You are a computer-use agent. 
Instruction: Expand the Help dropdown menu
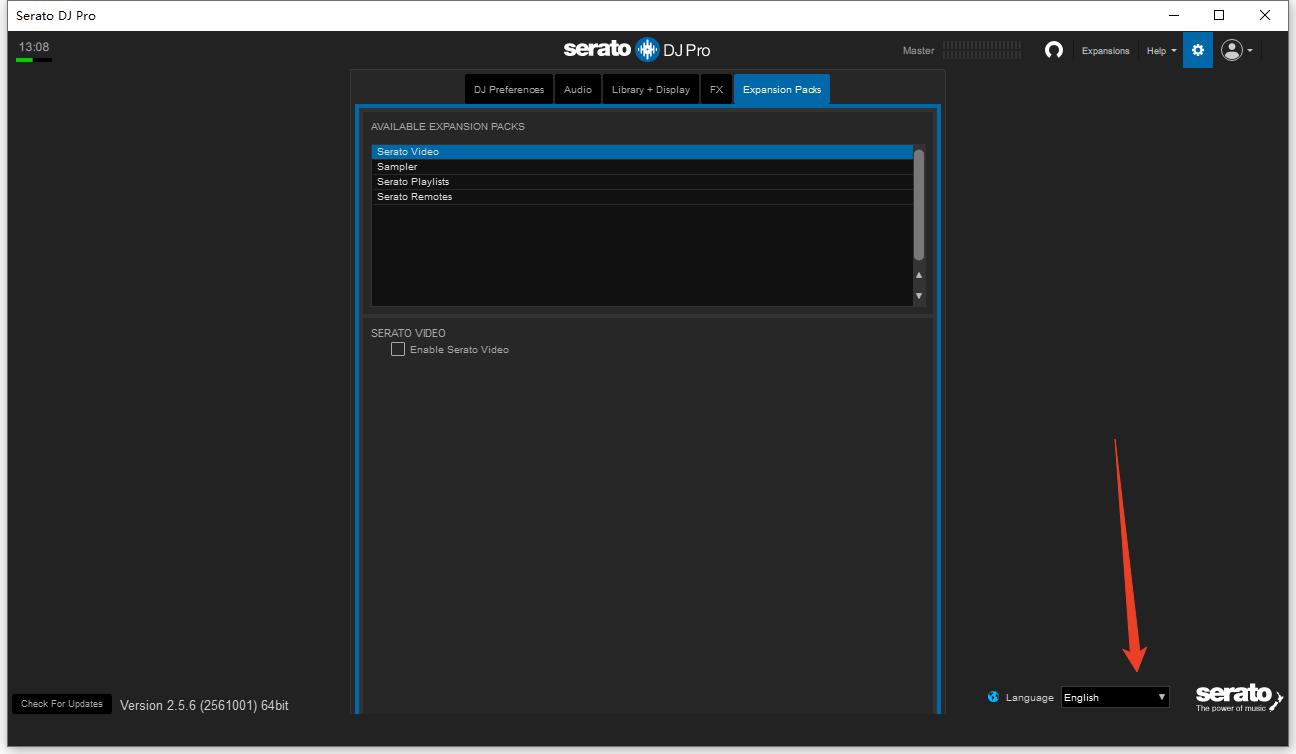[x=1160, y=51]
